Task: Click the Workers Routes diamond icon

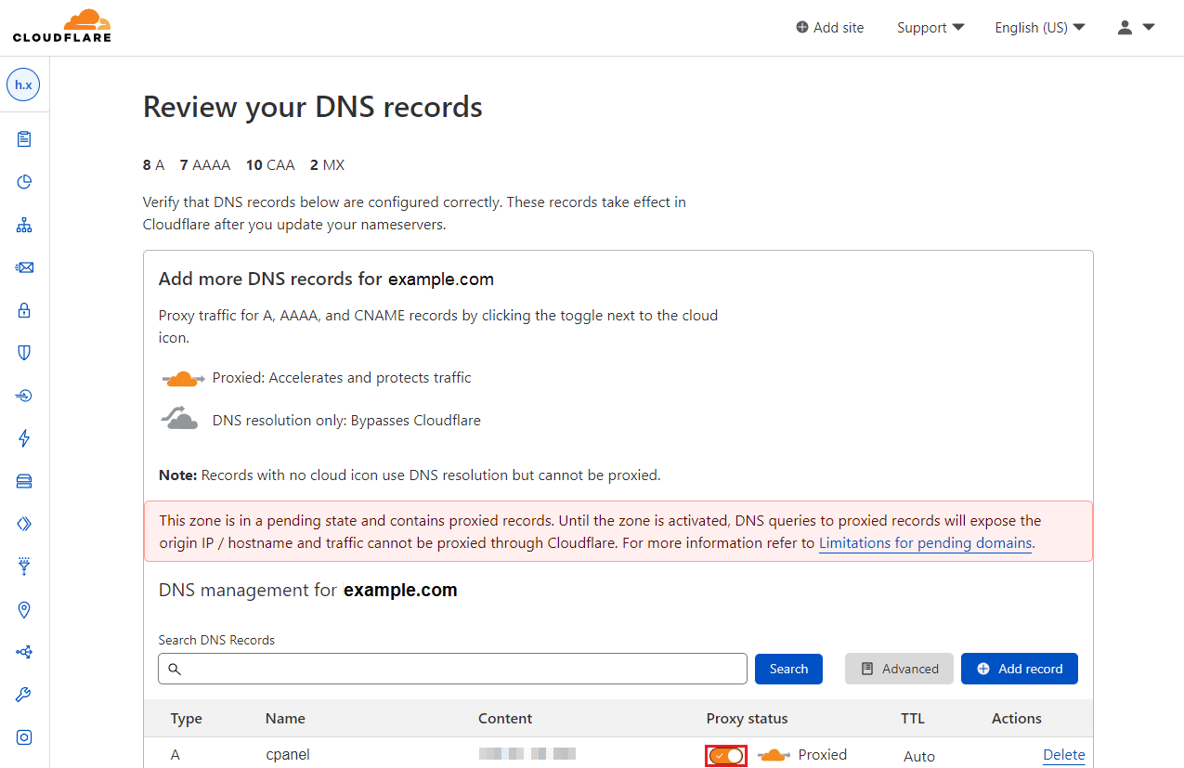Action: tap(23, 523)
